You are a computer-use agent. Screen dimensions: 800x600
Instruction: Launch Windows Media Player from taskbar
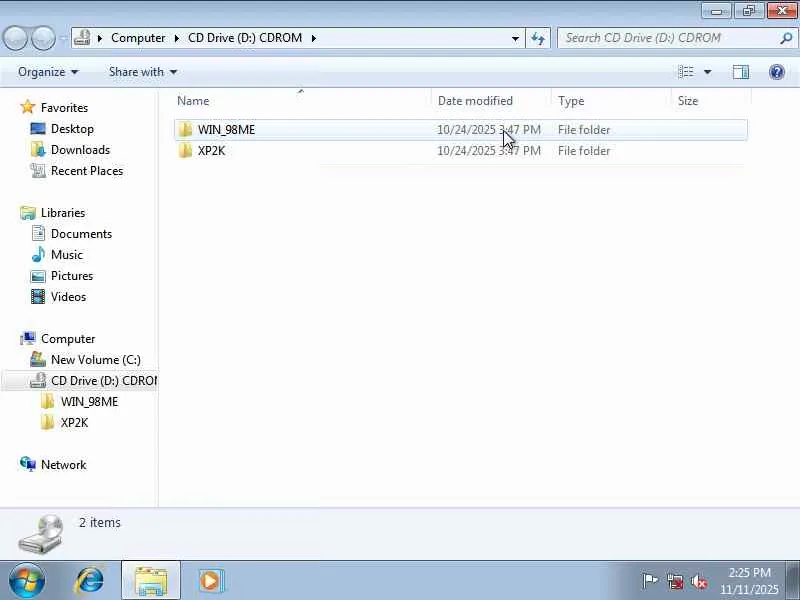[x=211, y=581]
